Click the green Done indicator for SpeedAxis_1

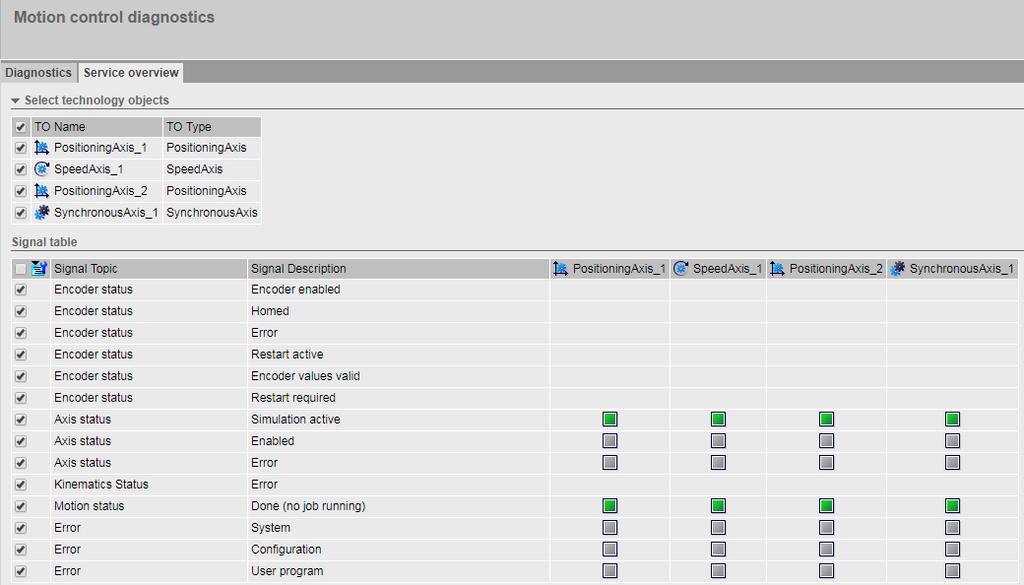point(718,505)
